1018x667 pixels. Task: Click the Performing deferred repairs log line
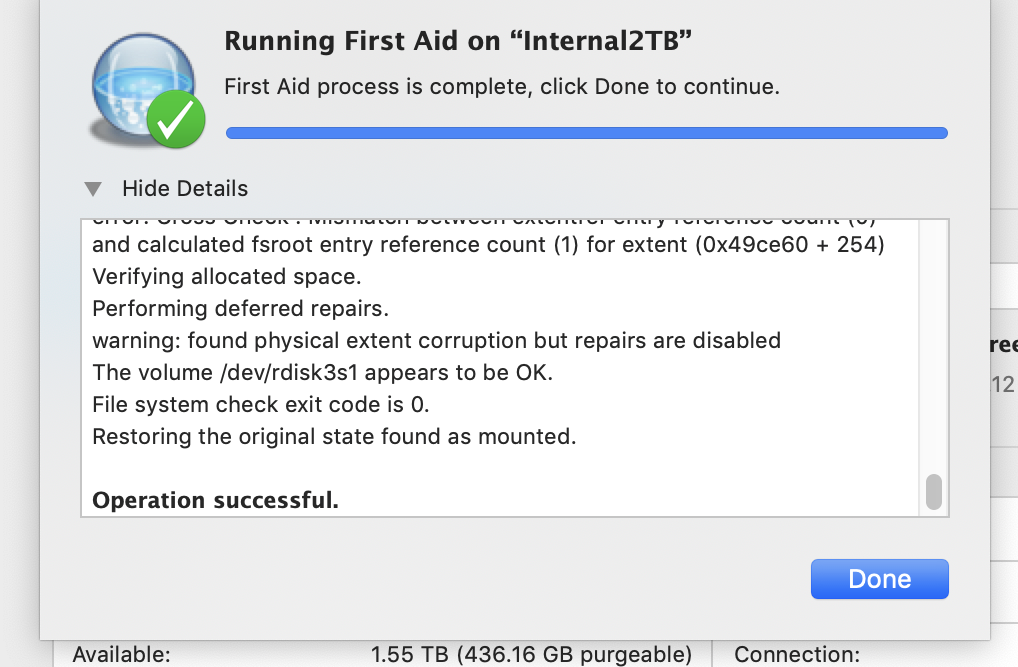[240, 308]
